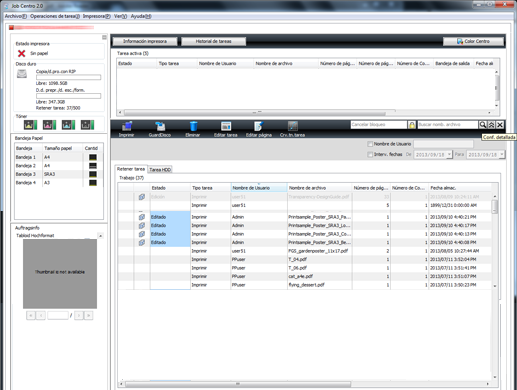Click Bandeja 1 paper quantity icon

pyautogui.click(x=93, y=157)
